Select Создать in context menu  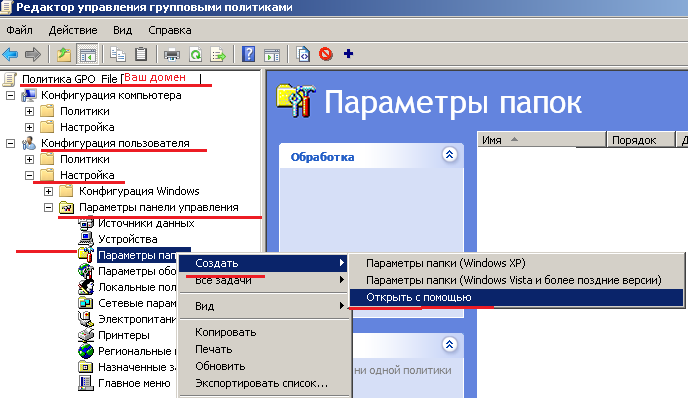click(x=263, y=263)
